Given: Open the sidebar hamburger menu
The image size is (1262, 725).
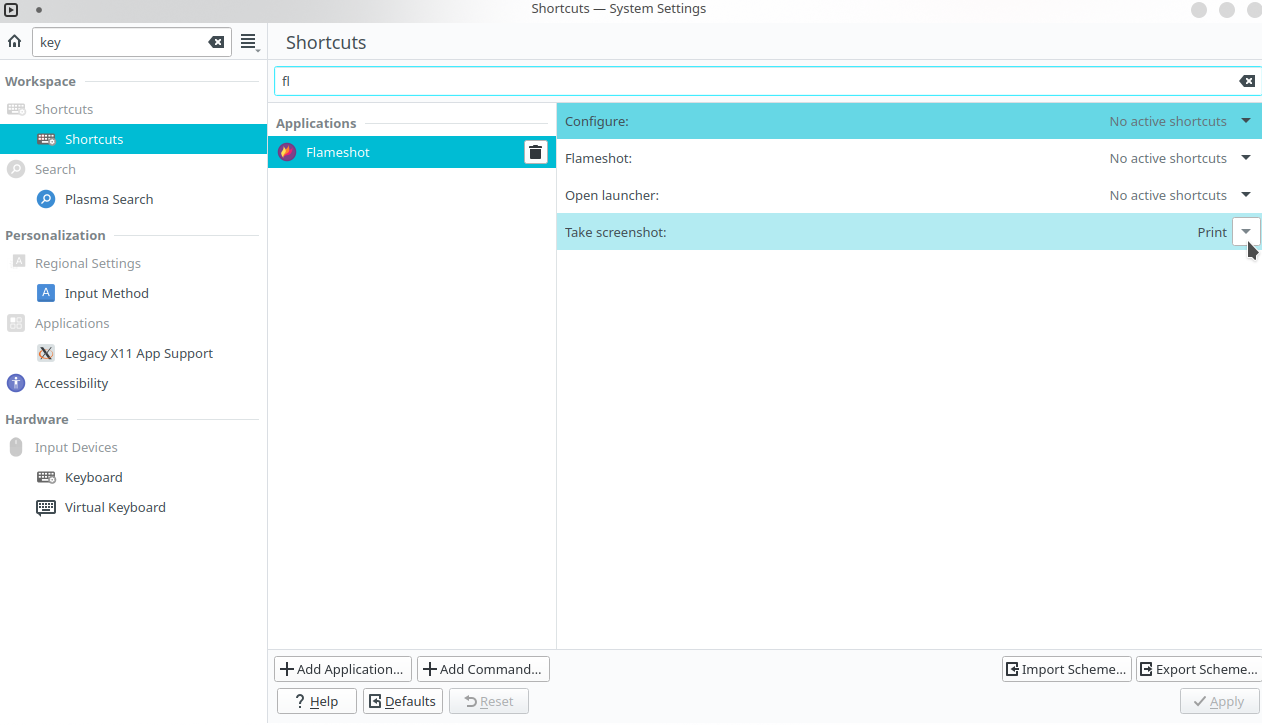Looking at the screenshot, I should pyautogui.click(x=249, y=42).
